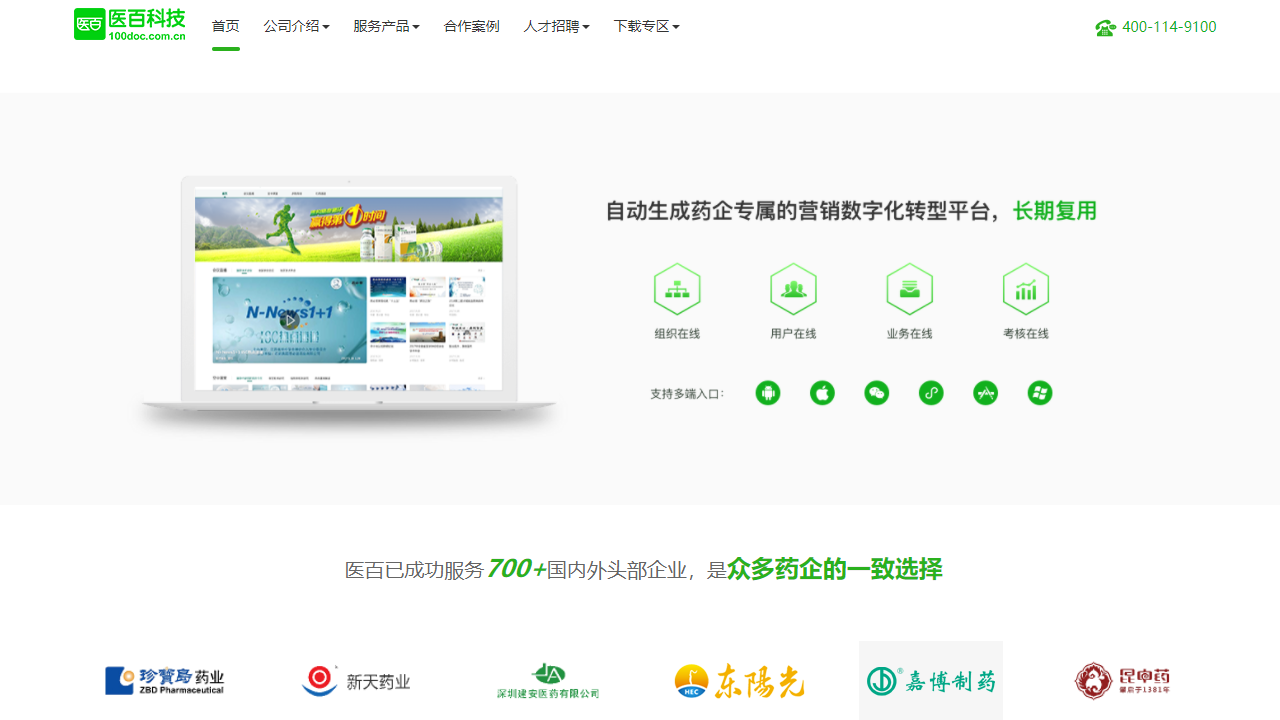Click the 医百科技 logo

[129, 24]
